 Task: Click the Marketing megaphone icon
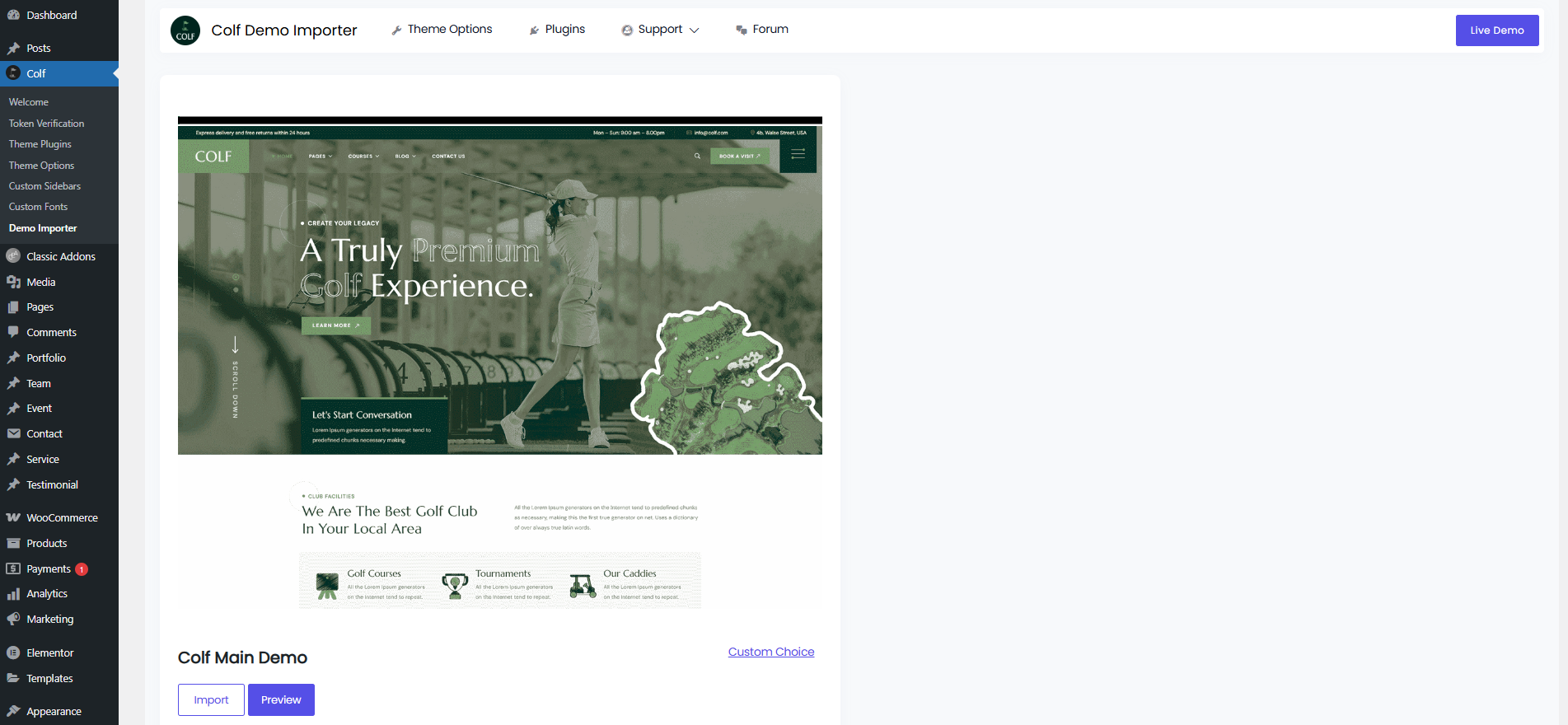click(13, 619)
